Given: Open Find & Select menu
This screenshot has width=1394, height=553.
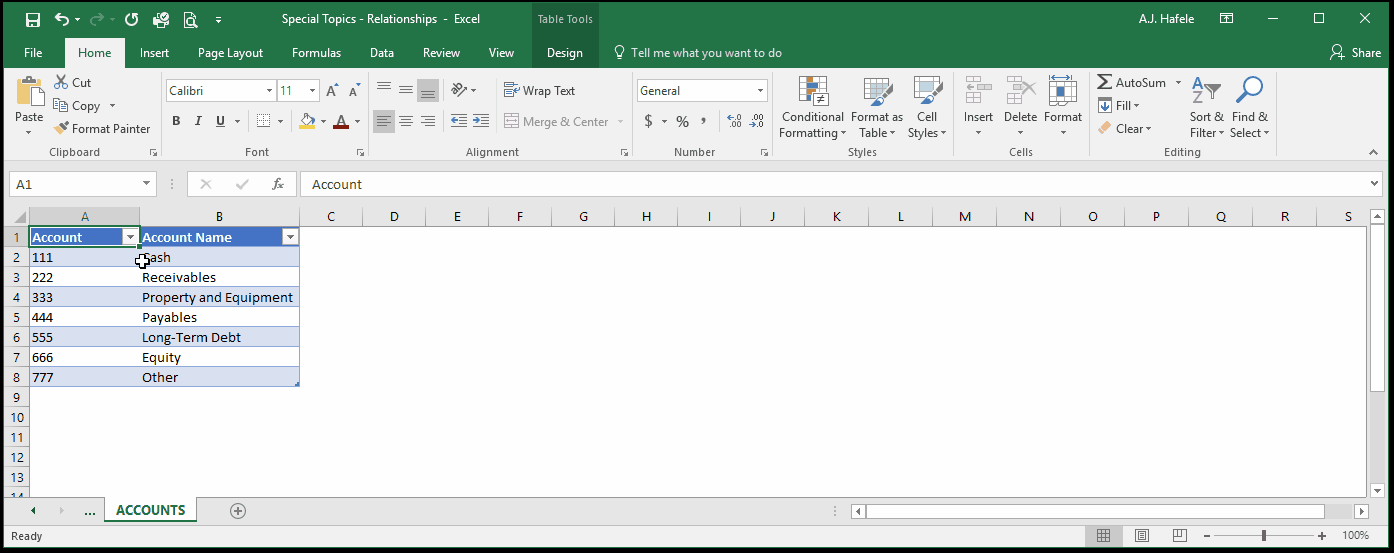Looking at the screenshot, I should tap(1249, 107).
